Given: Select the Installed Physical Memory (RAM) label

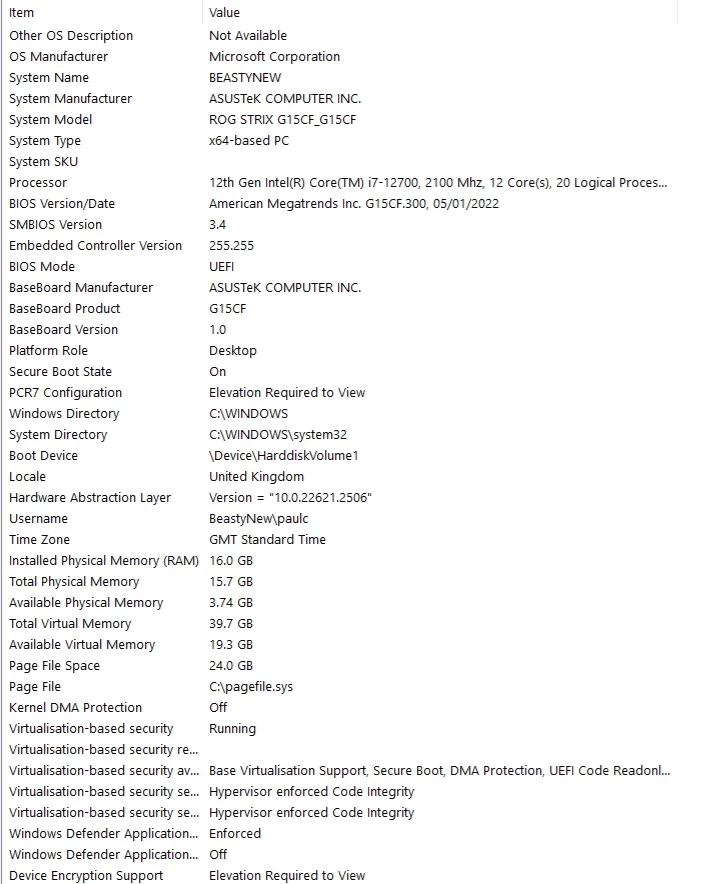Looking at the screenshot, I should point(104,561).
